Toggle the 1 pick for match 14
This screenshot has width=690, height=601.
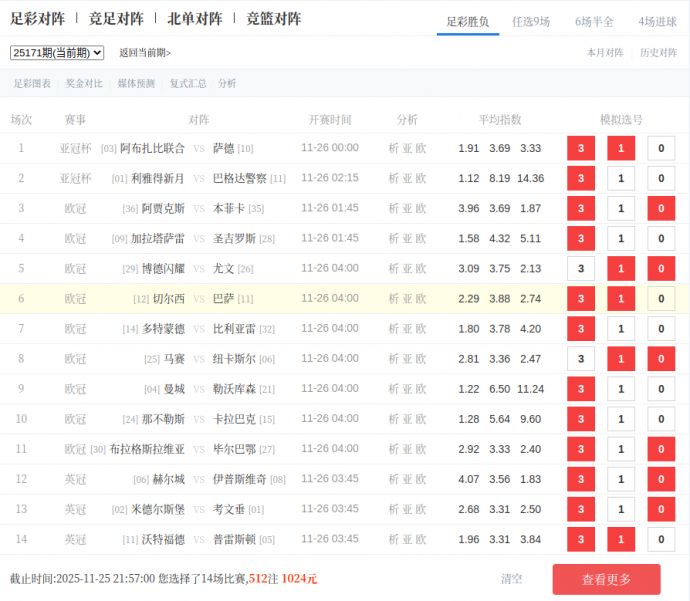pyautogui.click(x=621, y=540)
